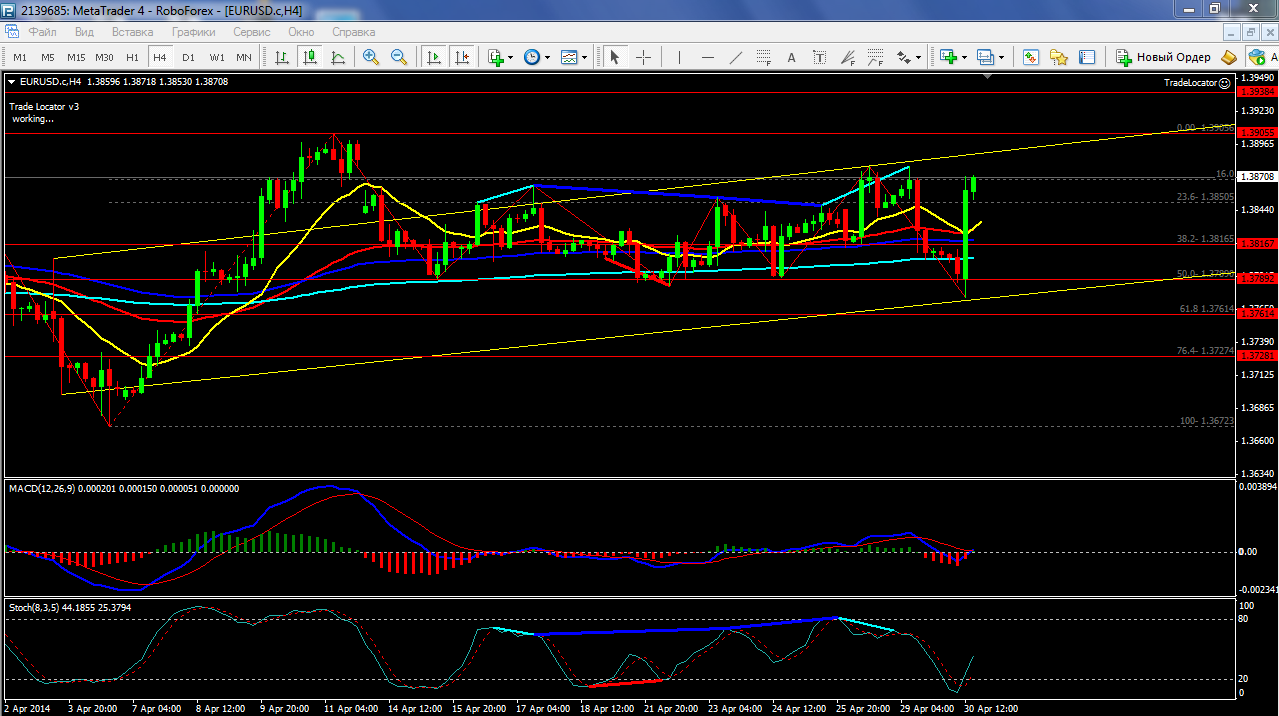Click the 'Trade Locator v3' text label
Viewport: 1279px width, 716px height.
(x=44, y=106)
